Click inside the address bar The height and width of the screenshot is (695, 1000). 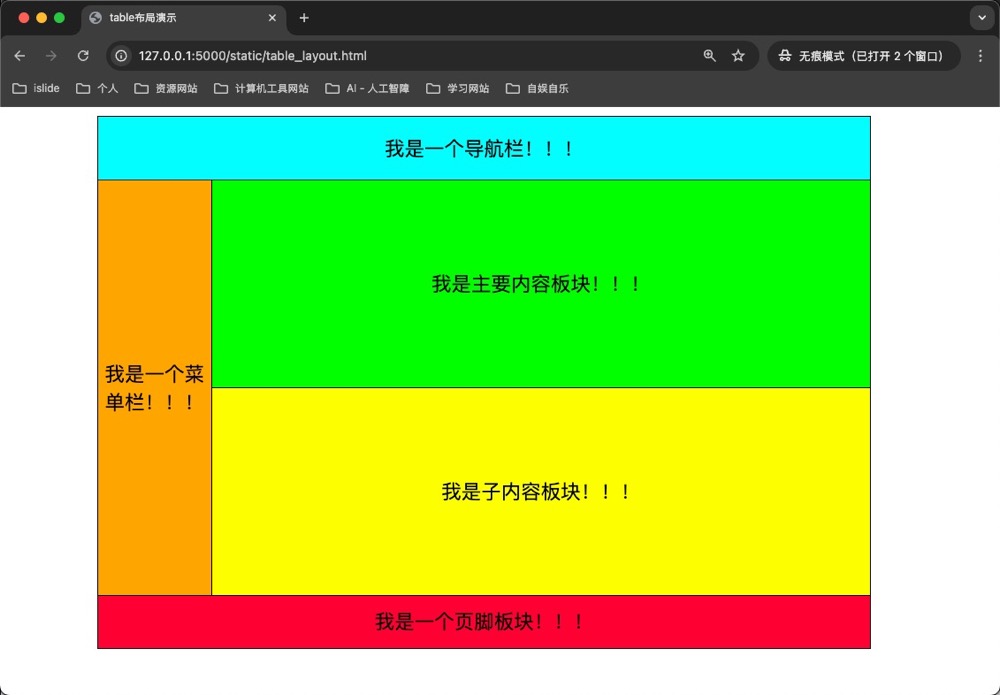tap(400, 56)
